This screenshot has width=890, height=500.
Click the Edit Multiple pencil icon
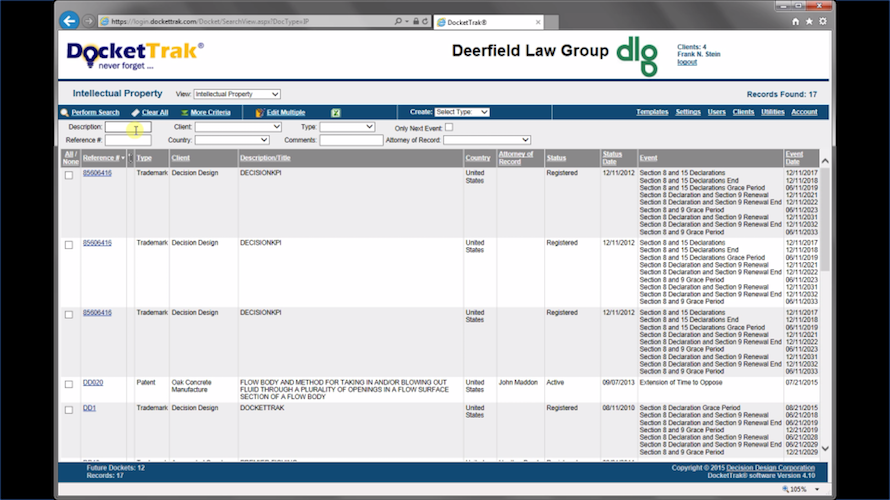point(260,112)
